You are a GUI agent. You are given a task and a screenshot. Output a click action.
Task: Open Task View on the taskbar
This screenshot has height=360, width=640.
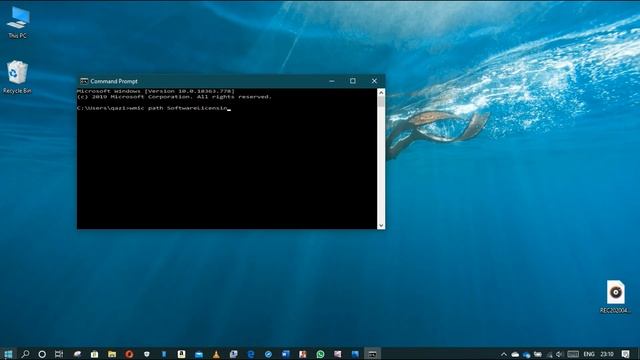59,354
